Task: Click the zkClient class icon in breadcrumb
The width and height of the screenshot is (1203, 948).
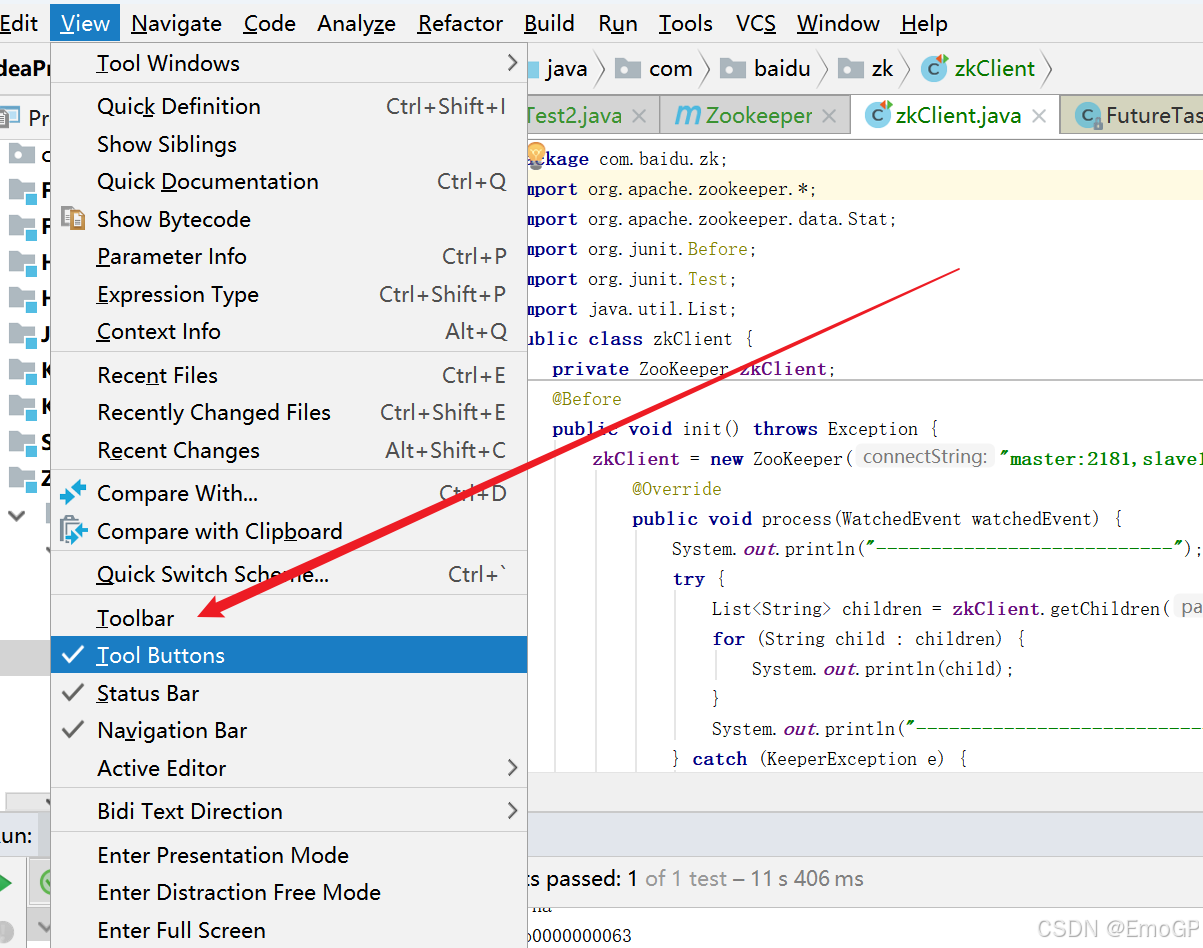Action: pos(934,68)
